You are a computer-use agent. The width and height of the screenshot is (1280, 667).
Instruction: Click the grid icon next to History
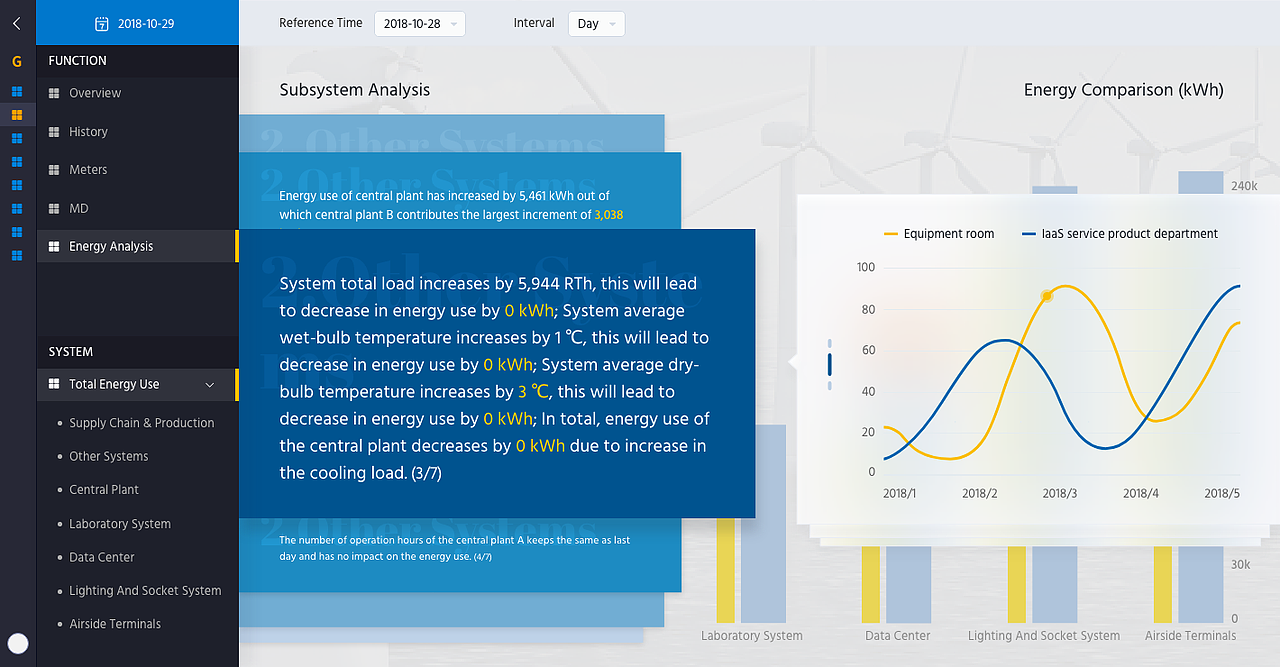(54, 132)
